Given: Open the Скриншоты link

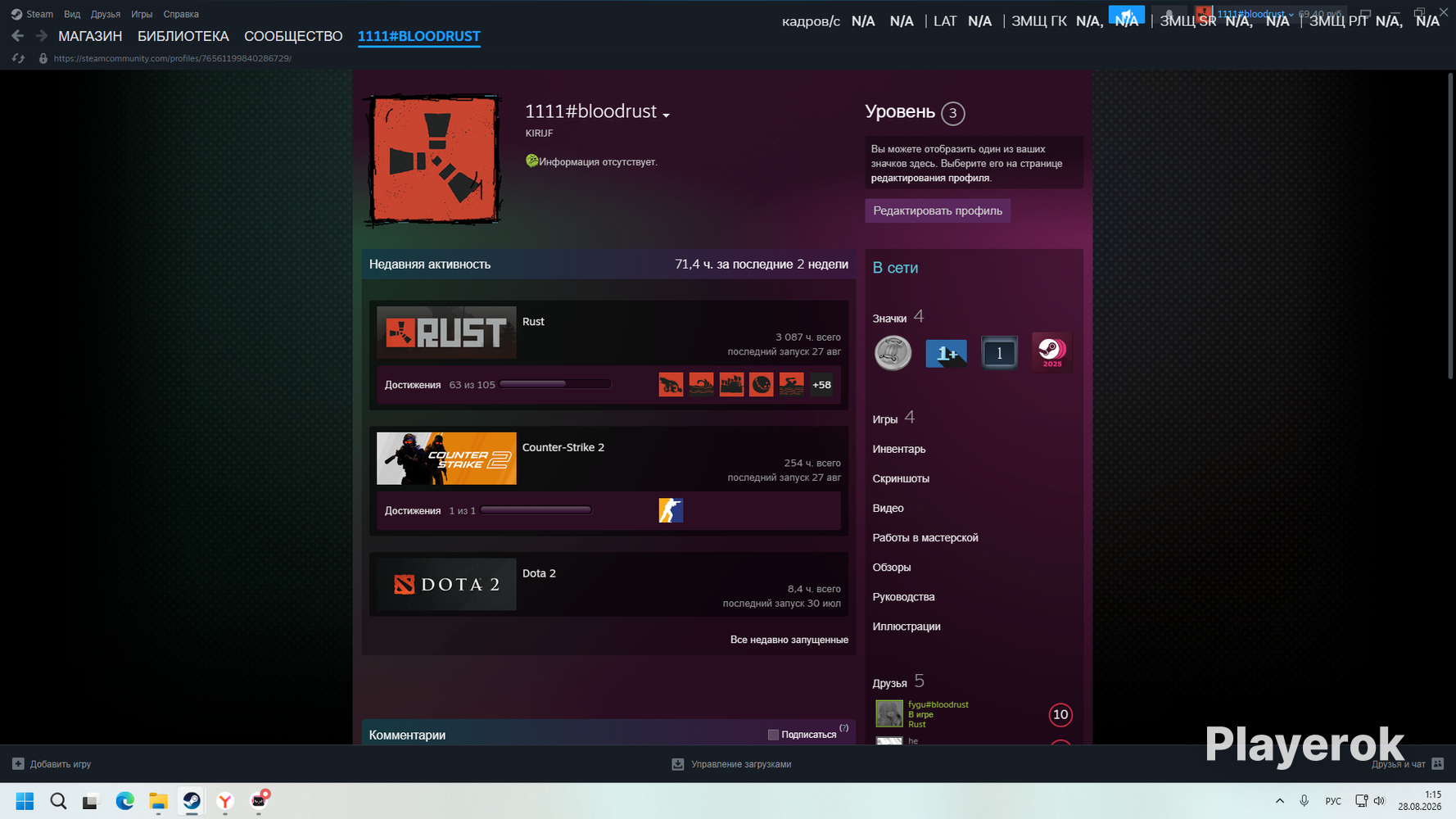Looking at the screenshot, I should click(x=901, y=478).
